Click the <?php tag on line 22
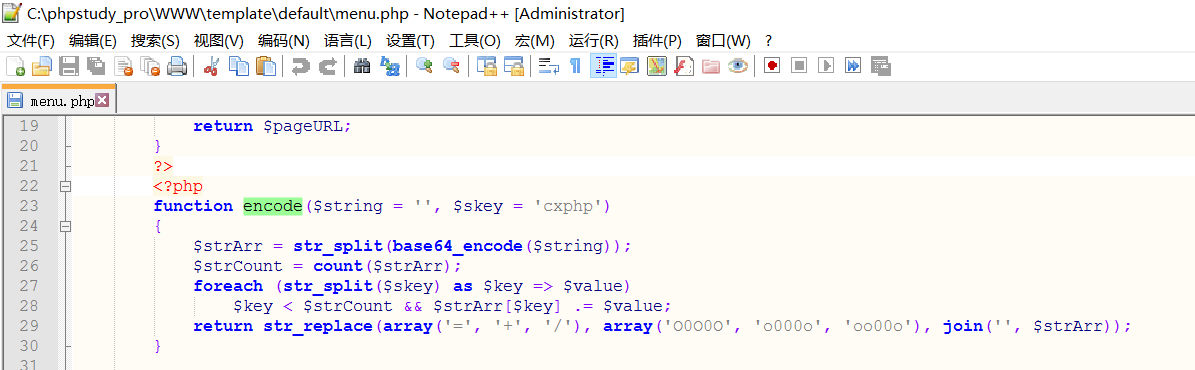 coord(178,186)
